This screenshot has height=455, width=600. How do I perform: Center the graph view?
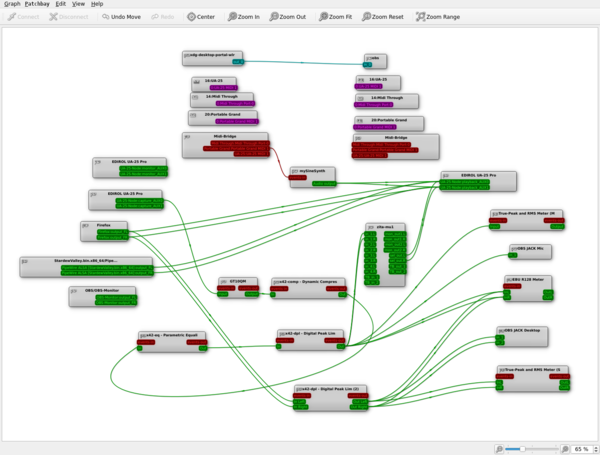coord(201,17)
